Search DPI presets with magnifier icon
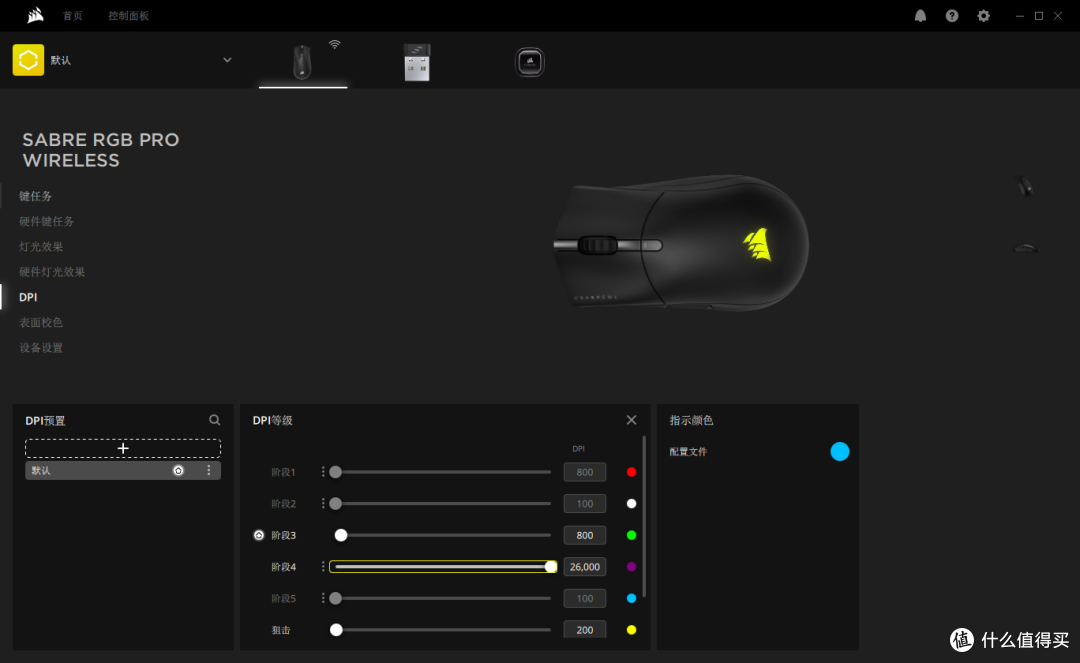 pyautogui.click(x=215, y=420)
